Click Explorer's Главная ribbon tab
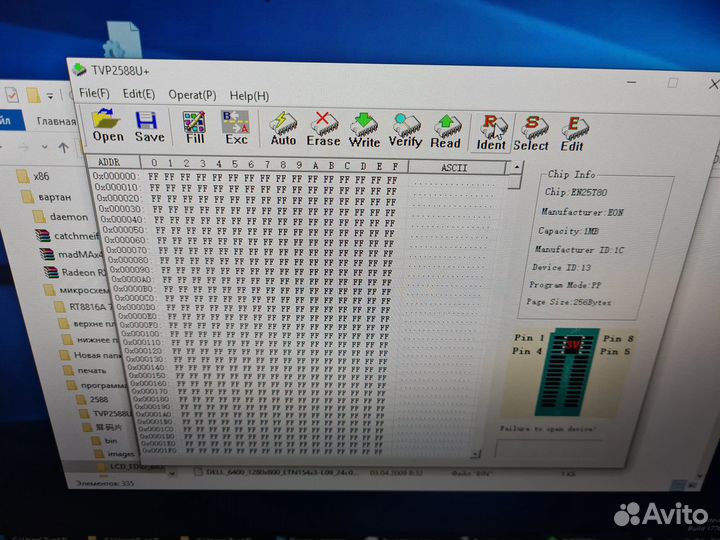 [x=56, y=121]
